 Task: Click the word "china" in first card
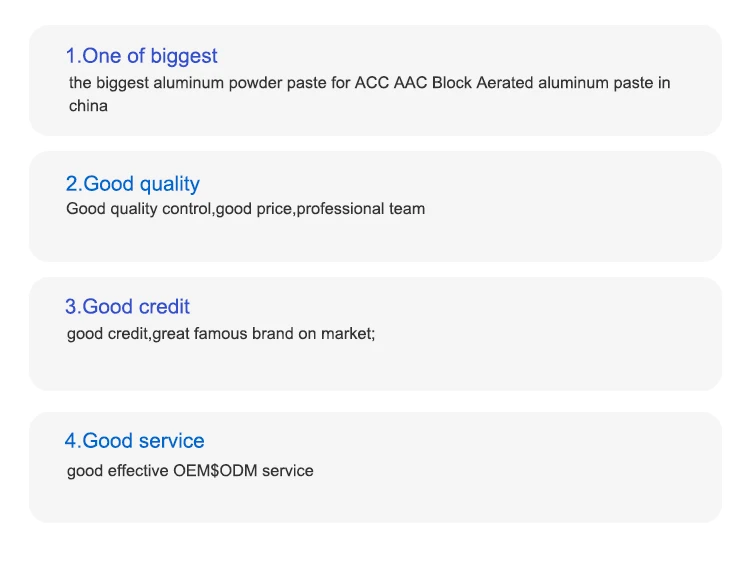click(88, 105)
